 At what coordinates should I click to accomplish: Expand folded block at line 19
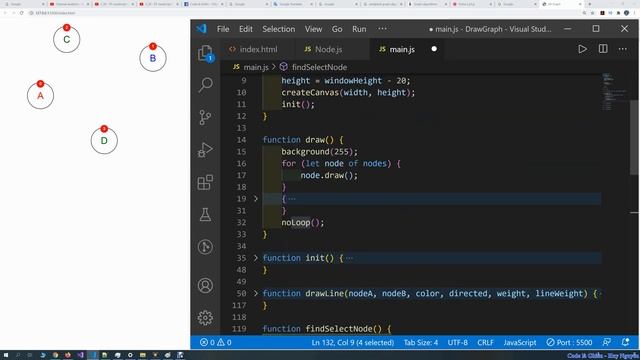pyautogui.click(x=256, y=199)
